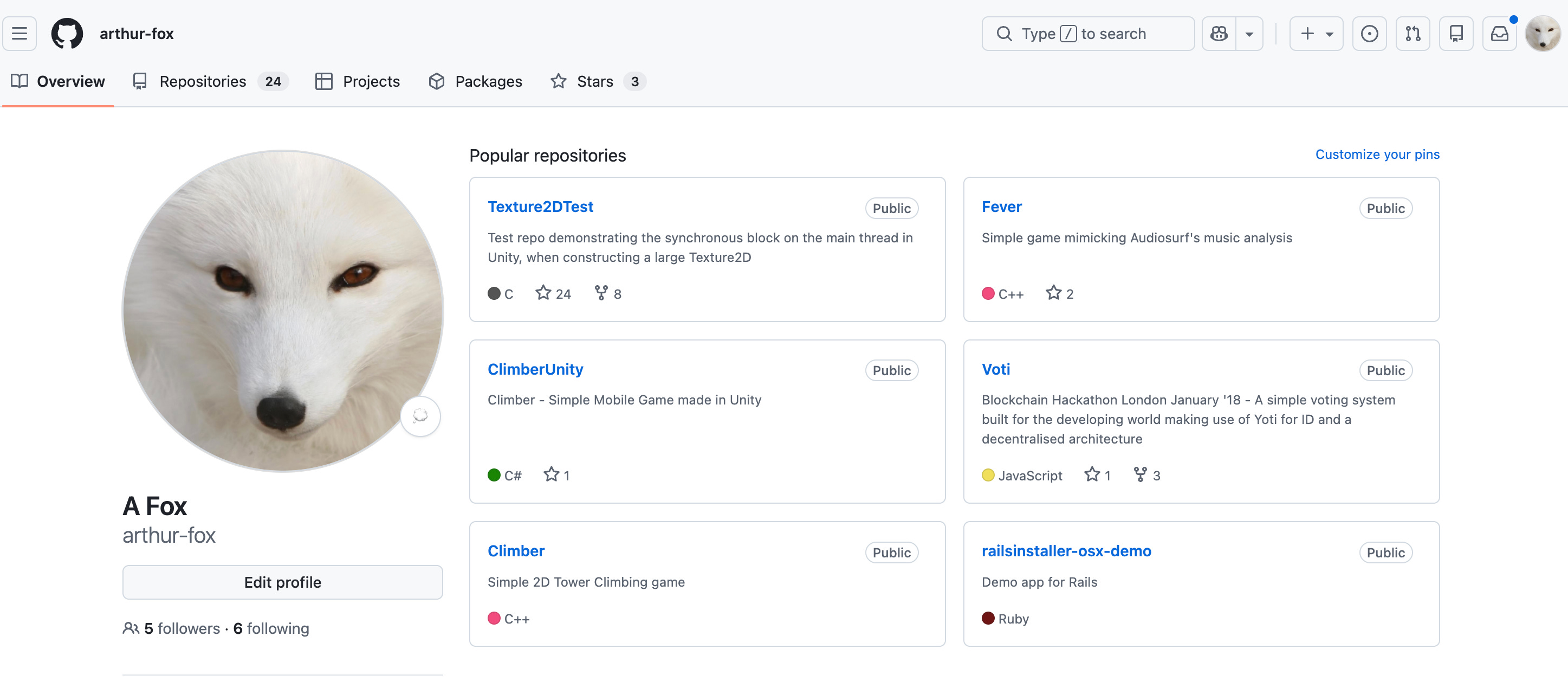Focus the Type / to search field
The height and width of the screenshot is (681, 1568).
(1088, 34)
